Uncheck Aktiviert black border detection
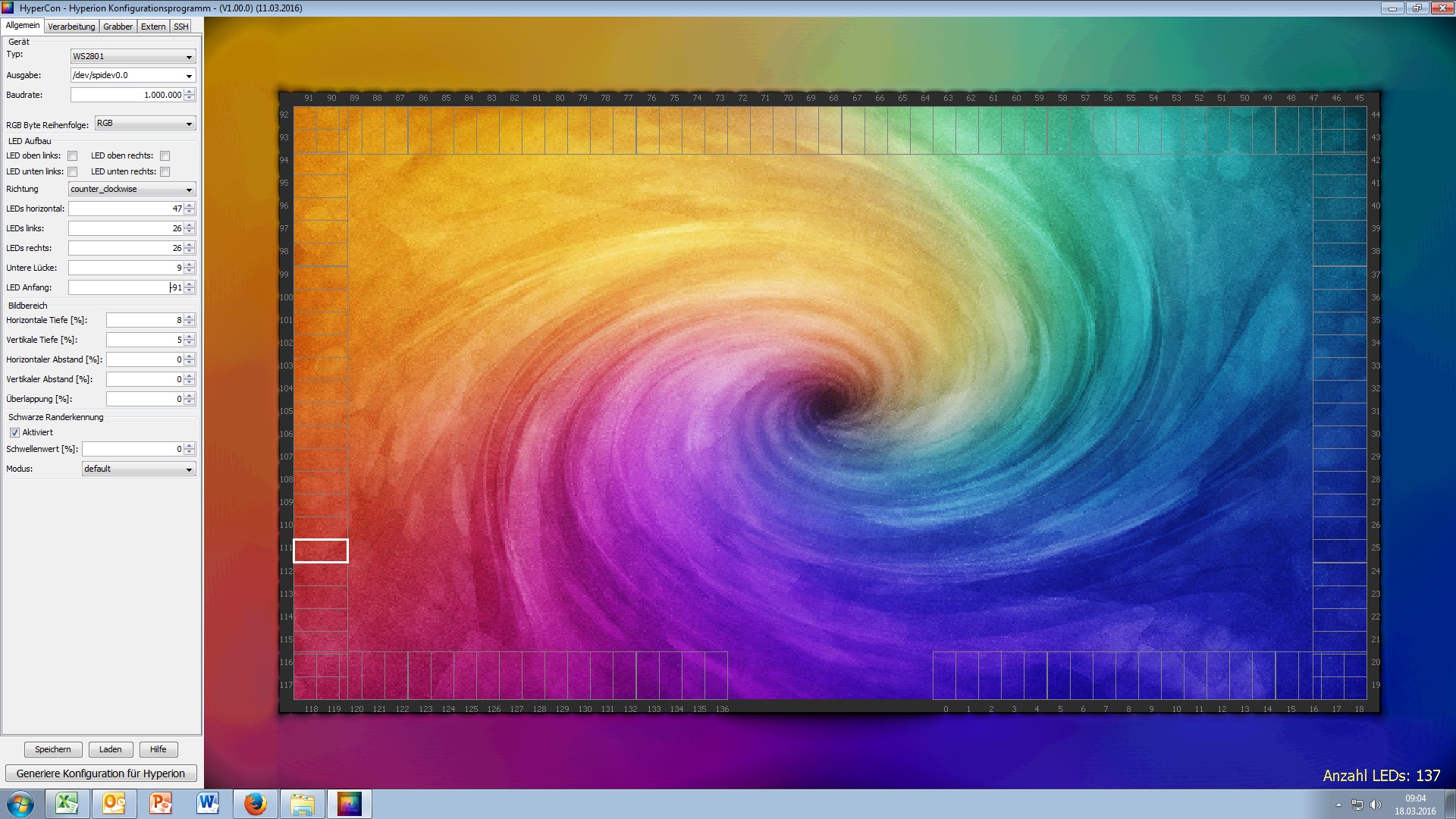This screenshot has height=819, width=1456. click(14, 432)
